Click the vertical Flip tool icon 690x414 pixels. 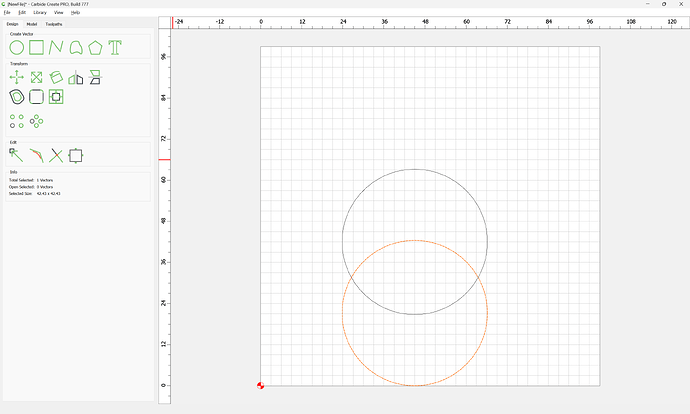(95, 77)
